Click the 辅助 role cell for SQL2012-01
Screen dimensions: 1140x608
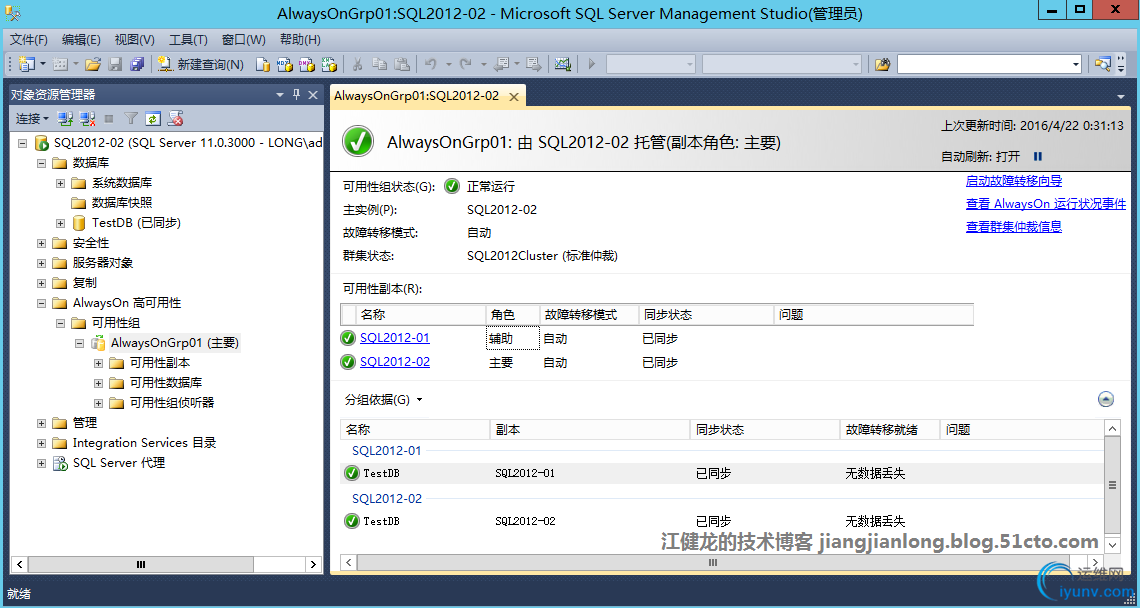pyautogui.click(x=513, y=338)
